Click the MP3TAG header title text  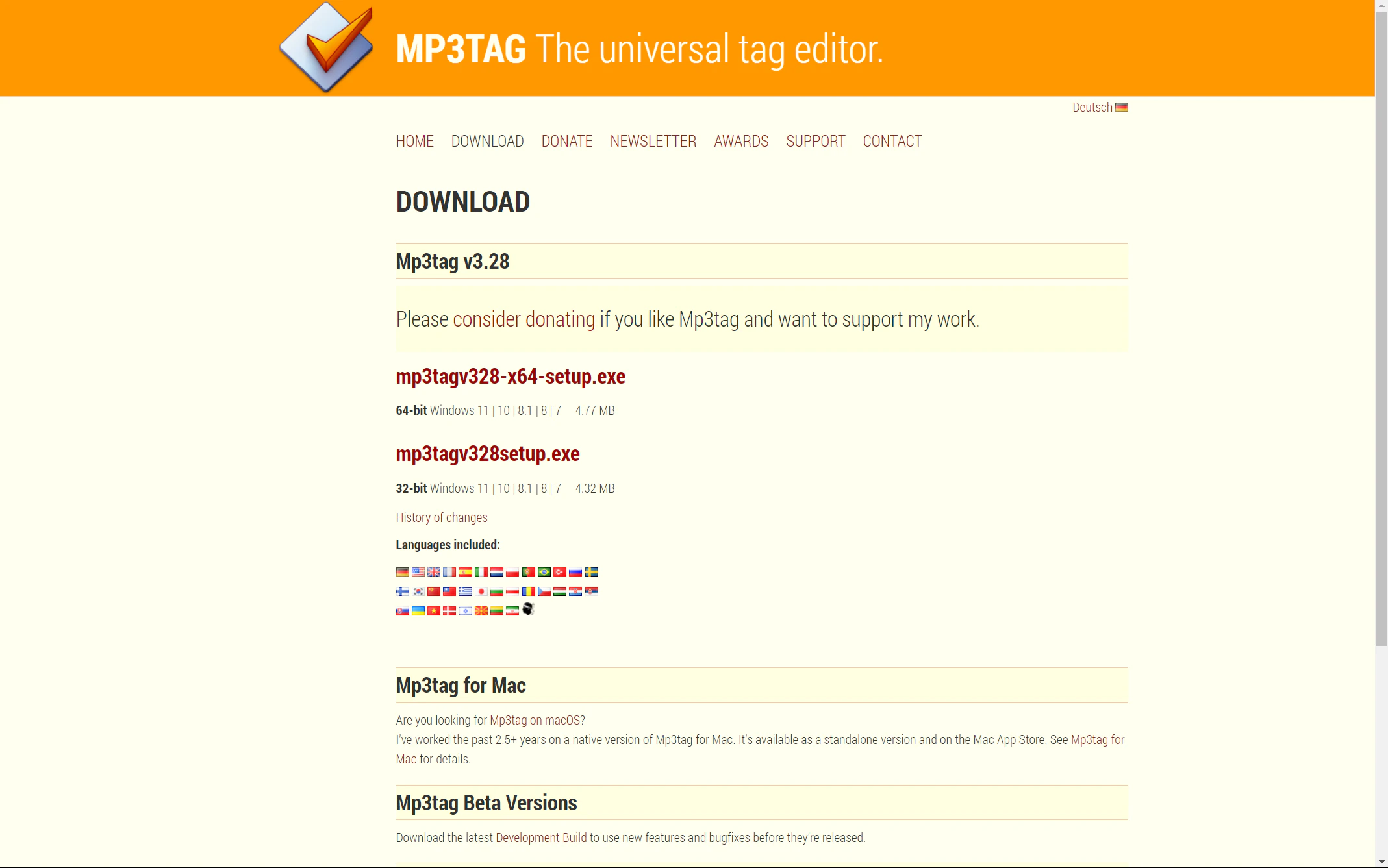pyautogui.click(x=461, y=49)
